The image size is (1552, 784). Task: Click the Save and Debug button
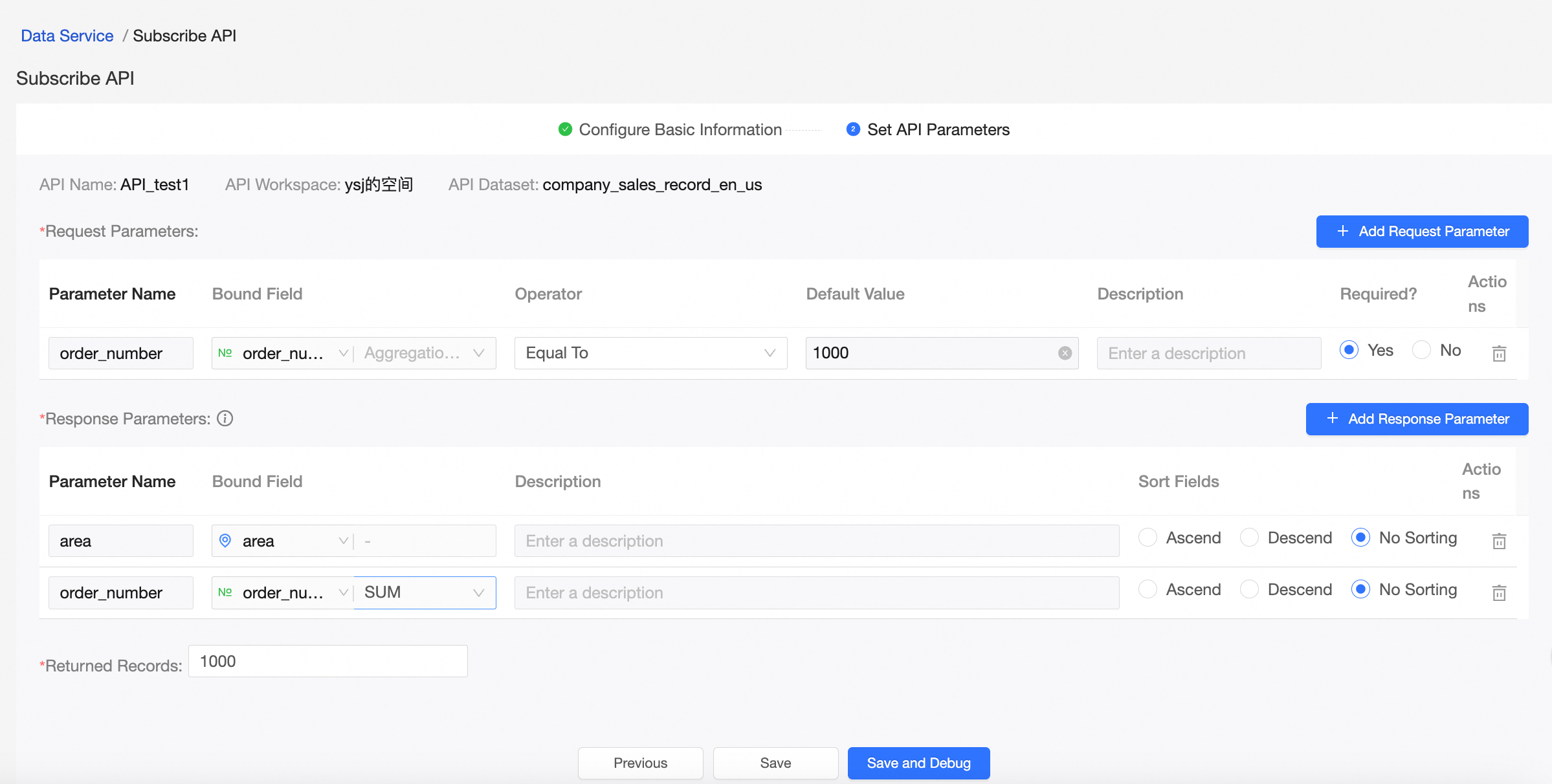click(x=918, y=763)
